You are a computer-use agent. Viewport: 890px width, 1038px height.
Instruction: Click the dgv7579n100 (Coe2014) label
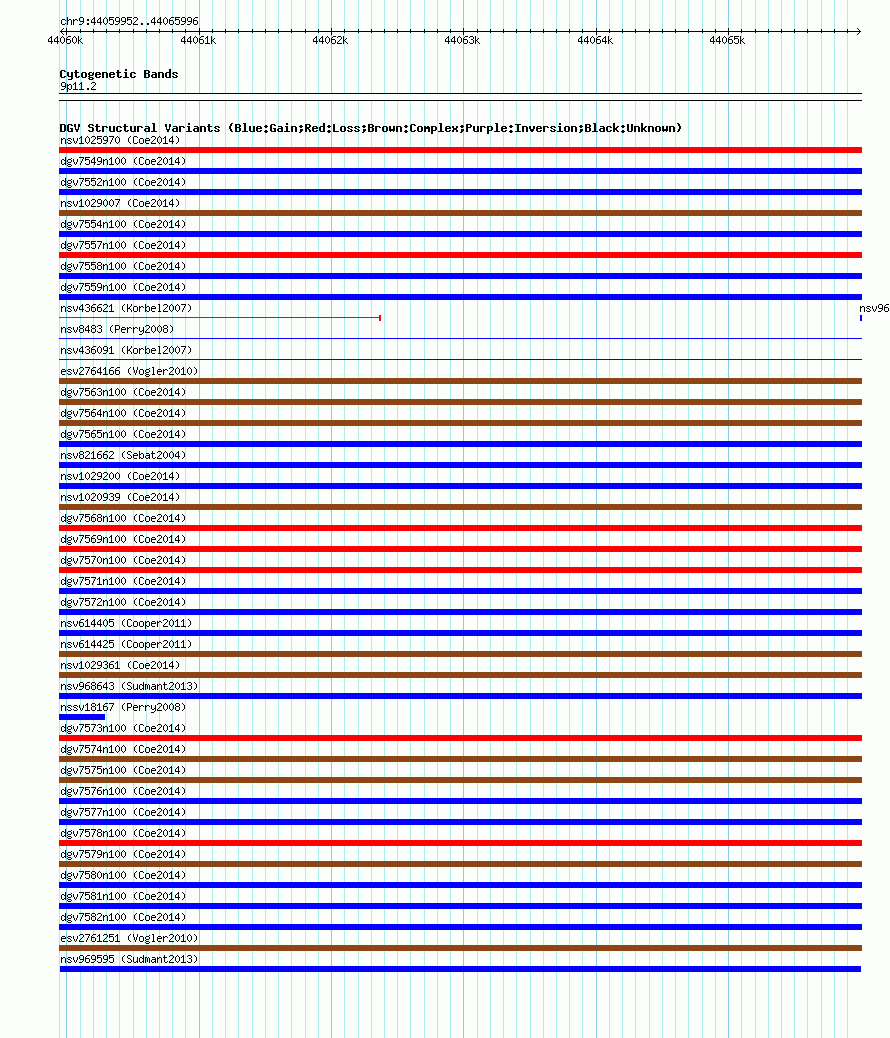coord(123,855)
